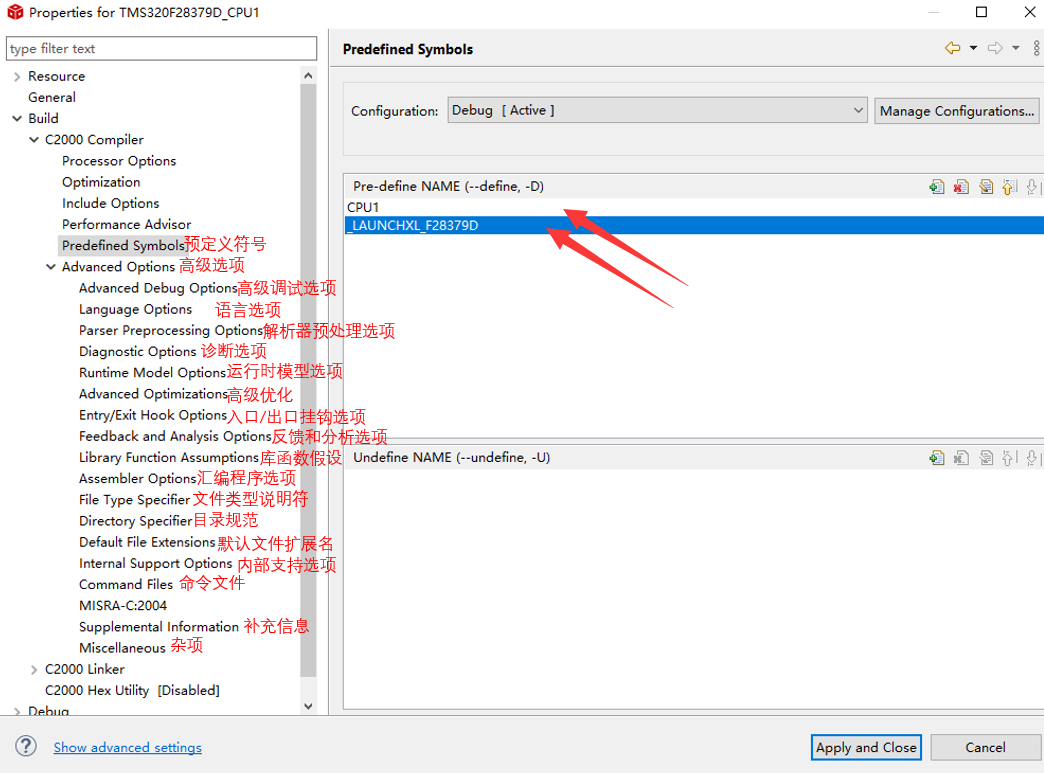The width and height of the screenshot is (1044, 773).
Task: Open Library Function Assumptions
Action: click(x=168, y=458)
